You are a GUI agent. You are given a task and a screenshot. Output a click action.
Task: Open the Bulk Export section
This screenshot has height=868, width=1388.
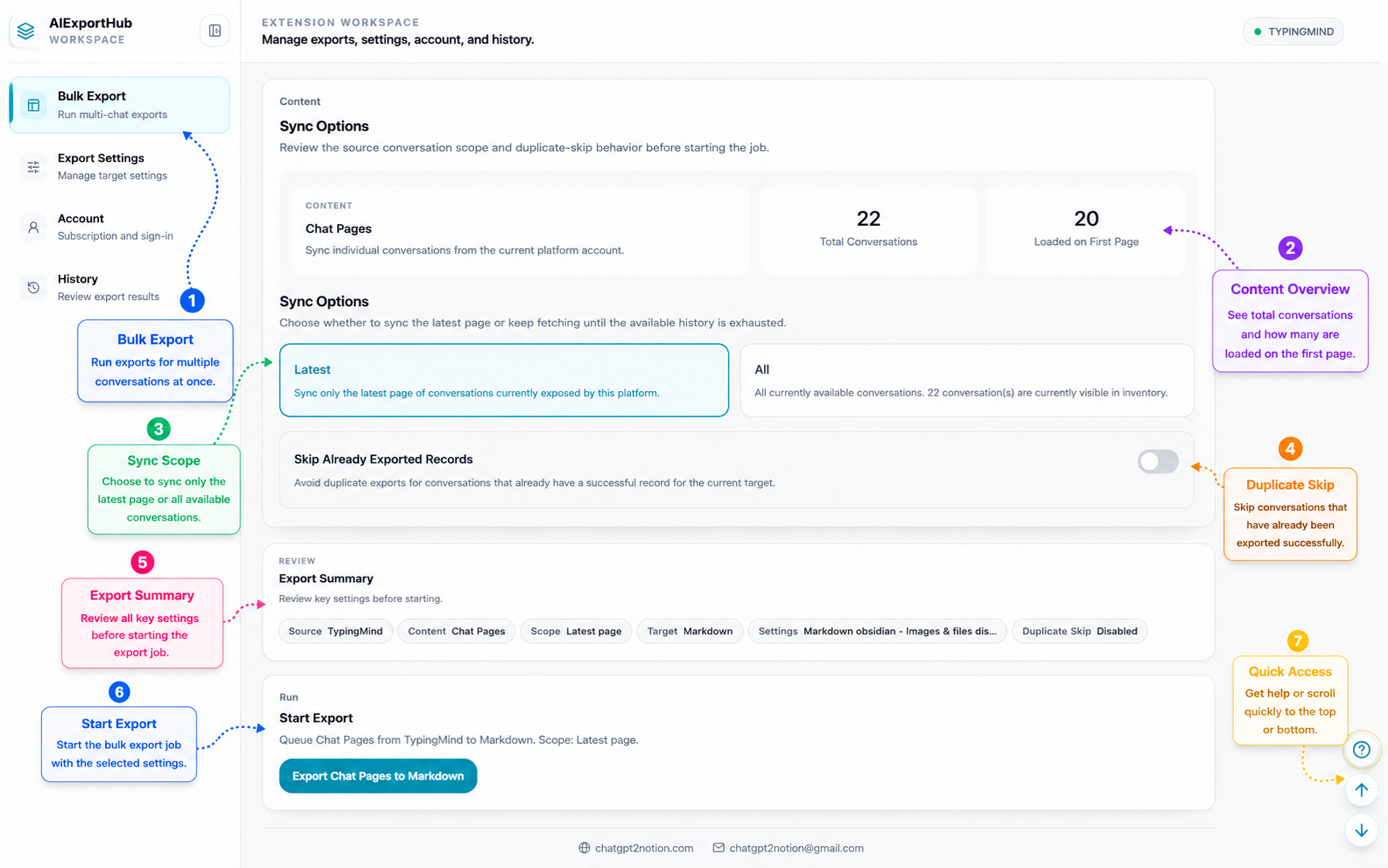(120, 105)
